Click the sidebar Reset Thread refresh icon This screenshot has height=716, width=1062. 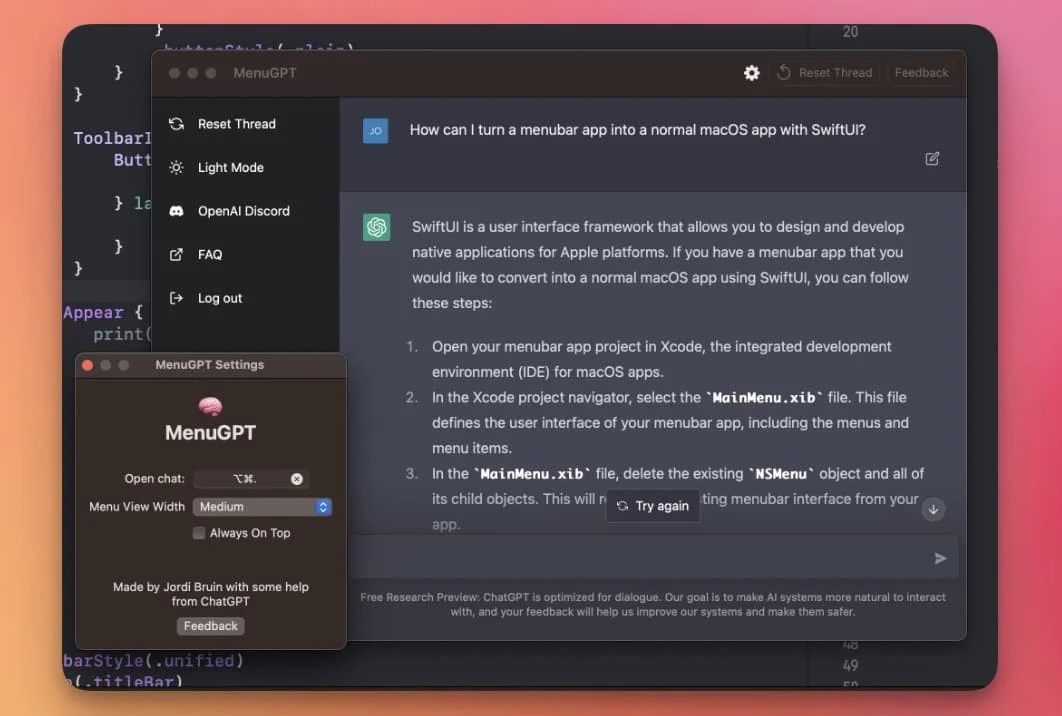point(176,124)
